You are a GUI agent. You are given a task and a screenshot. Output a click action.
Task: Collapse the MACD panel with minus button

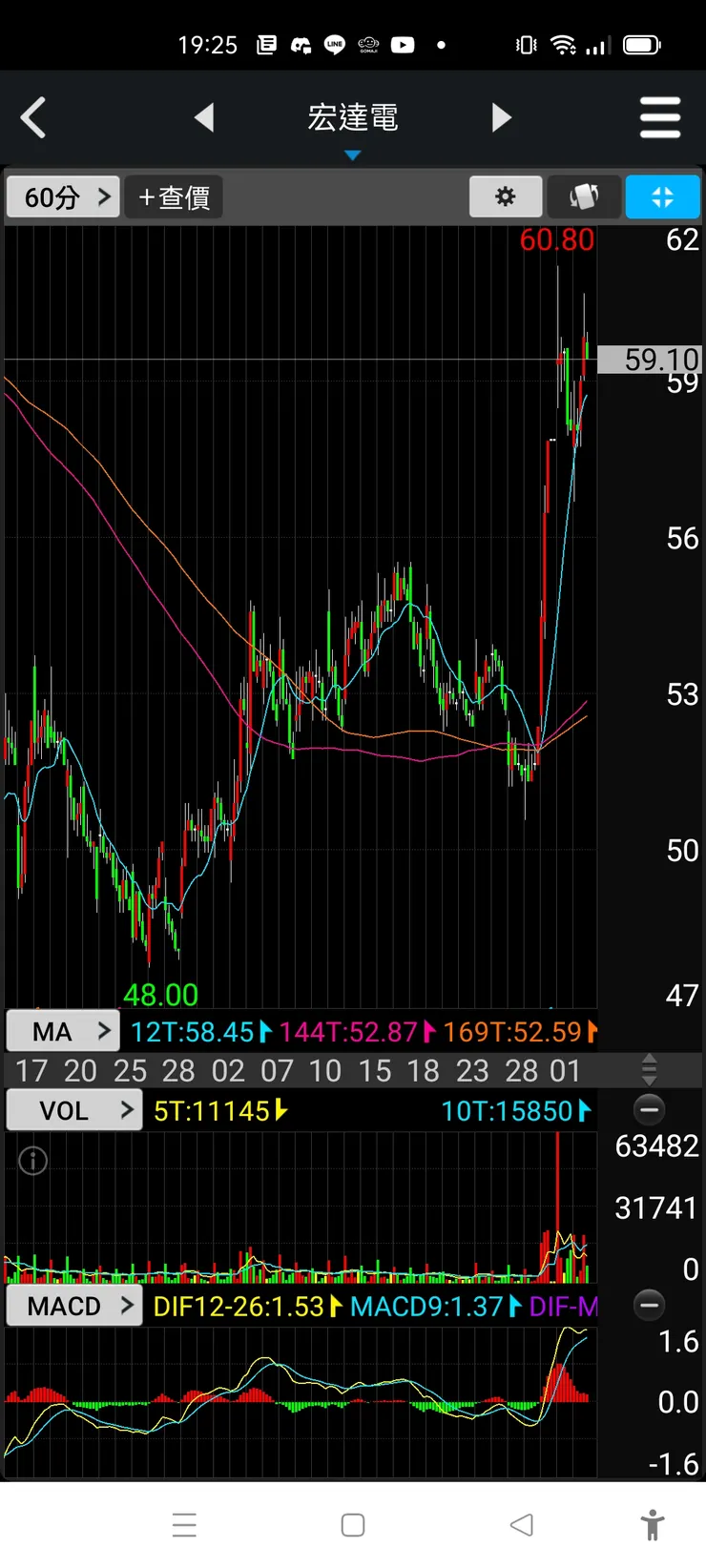click(x=649, y=1305)
